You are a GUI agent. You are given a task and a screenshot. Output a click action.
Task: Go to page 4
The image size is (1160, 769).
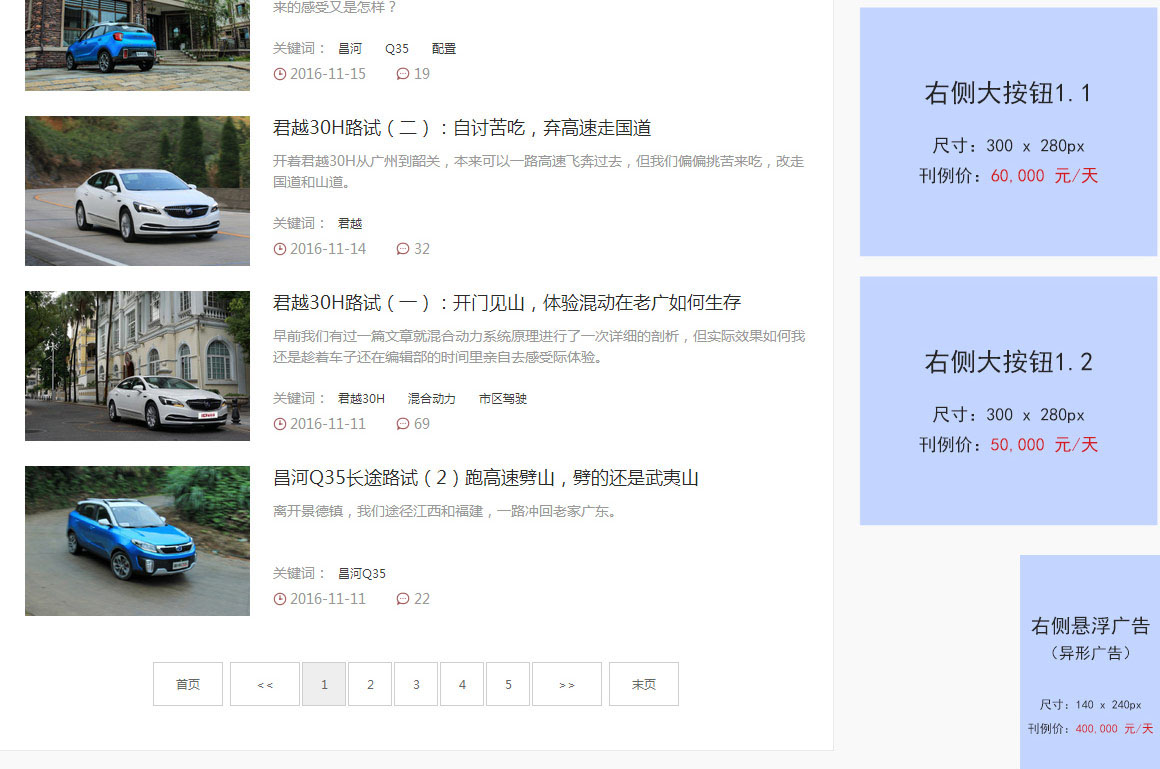pyautogui.click(x=462, y=685)
